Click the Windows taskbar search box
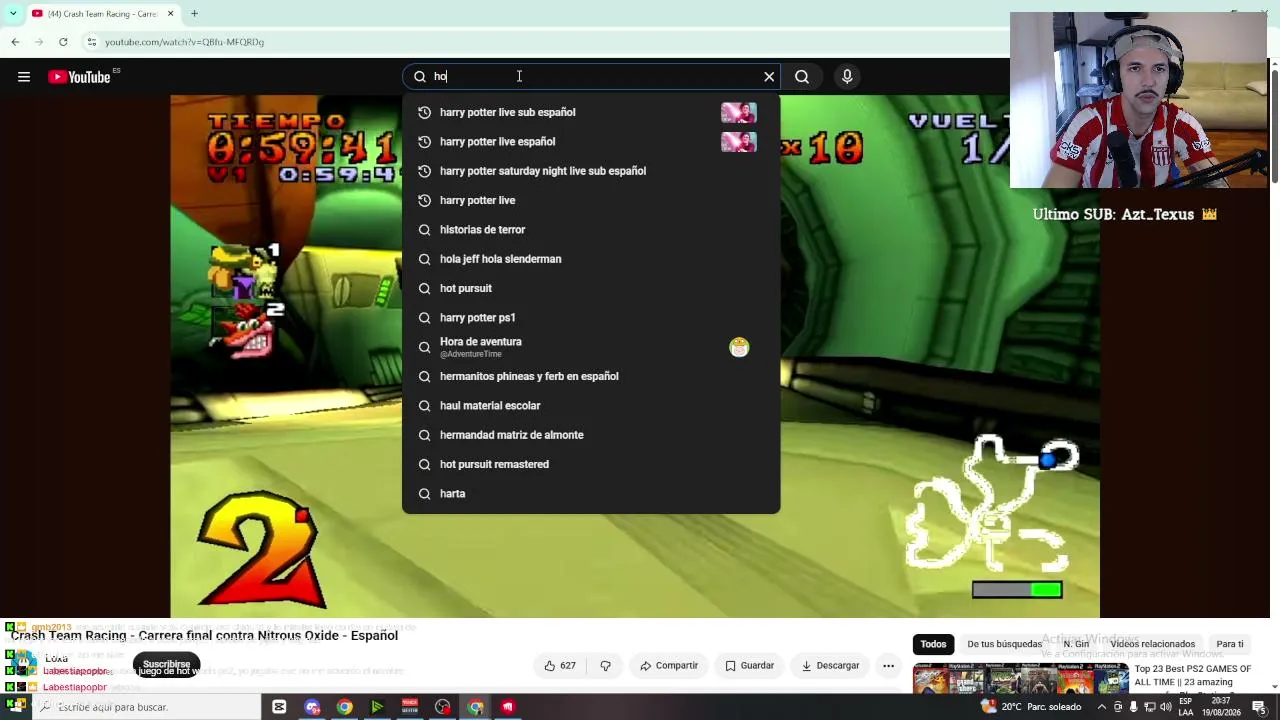The image size is (1280, 720). coord(148,707)
